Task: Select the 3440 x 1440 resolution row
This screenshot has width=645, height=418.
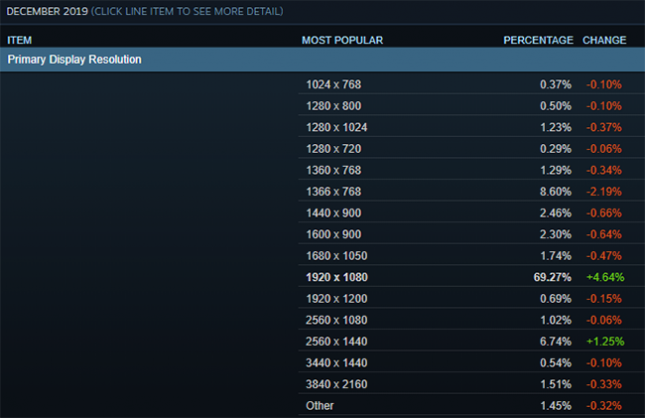Action: (x=471, y=362)
